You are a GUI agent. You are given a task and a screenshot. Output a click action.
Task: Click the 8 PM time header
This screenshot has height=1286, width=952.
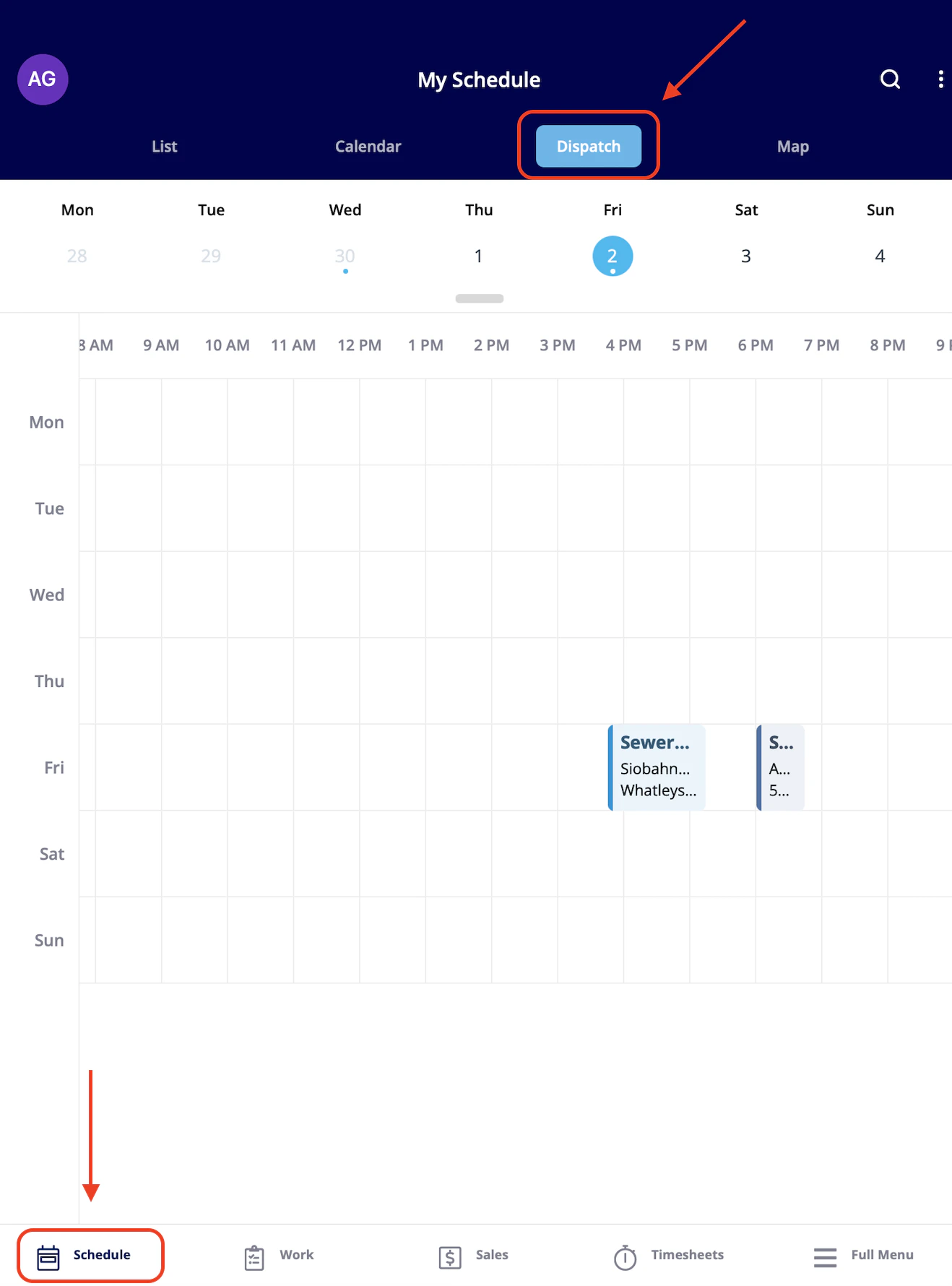pos(888,345)
